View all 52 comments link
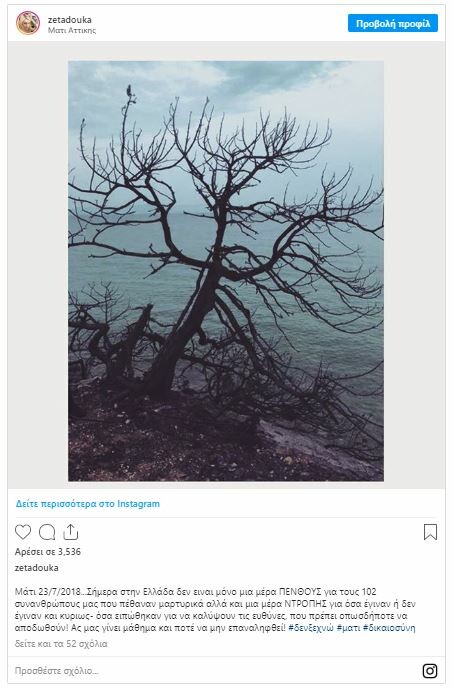Image resolution: width=453 pixels, height=689 pixels. pyautogui.click(x=61, y=644)
